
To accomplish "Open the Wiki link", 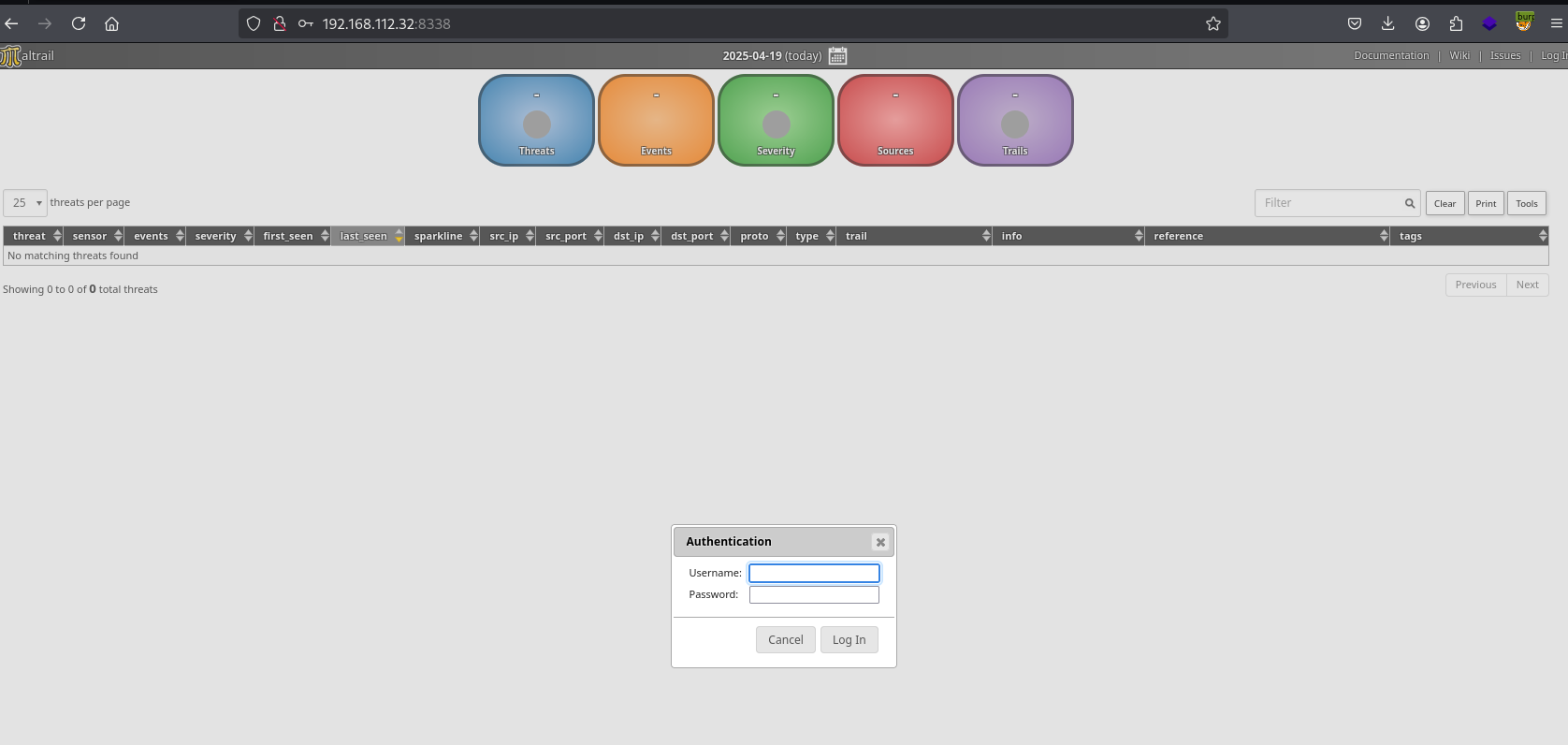I will [1459, 55].
